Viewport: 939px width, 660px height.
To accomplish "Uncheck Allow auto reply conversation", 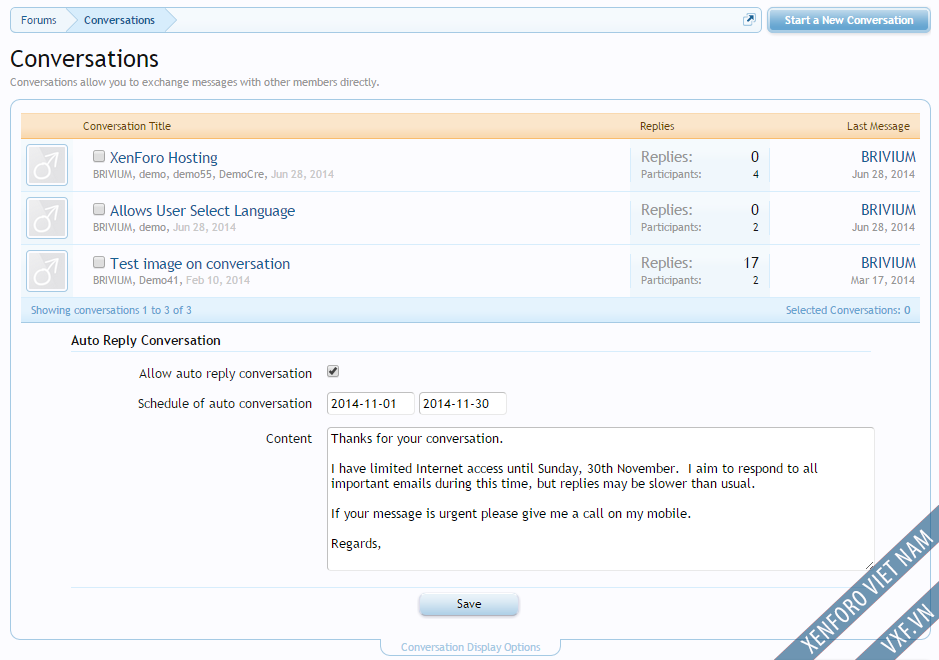I will (x=333, y=371).
